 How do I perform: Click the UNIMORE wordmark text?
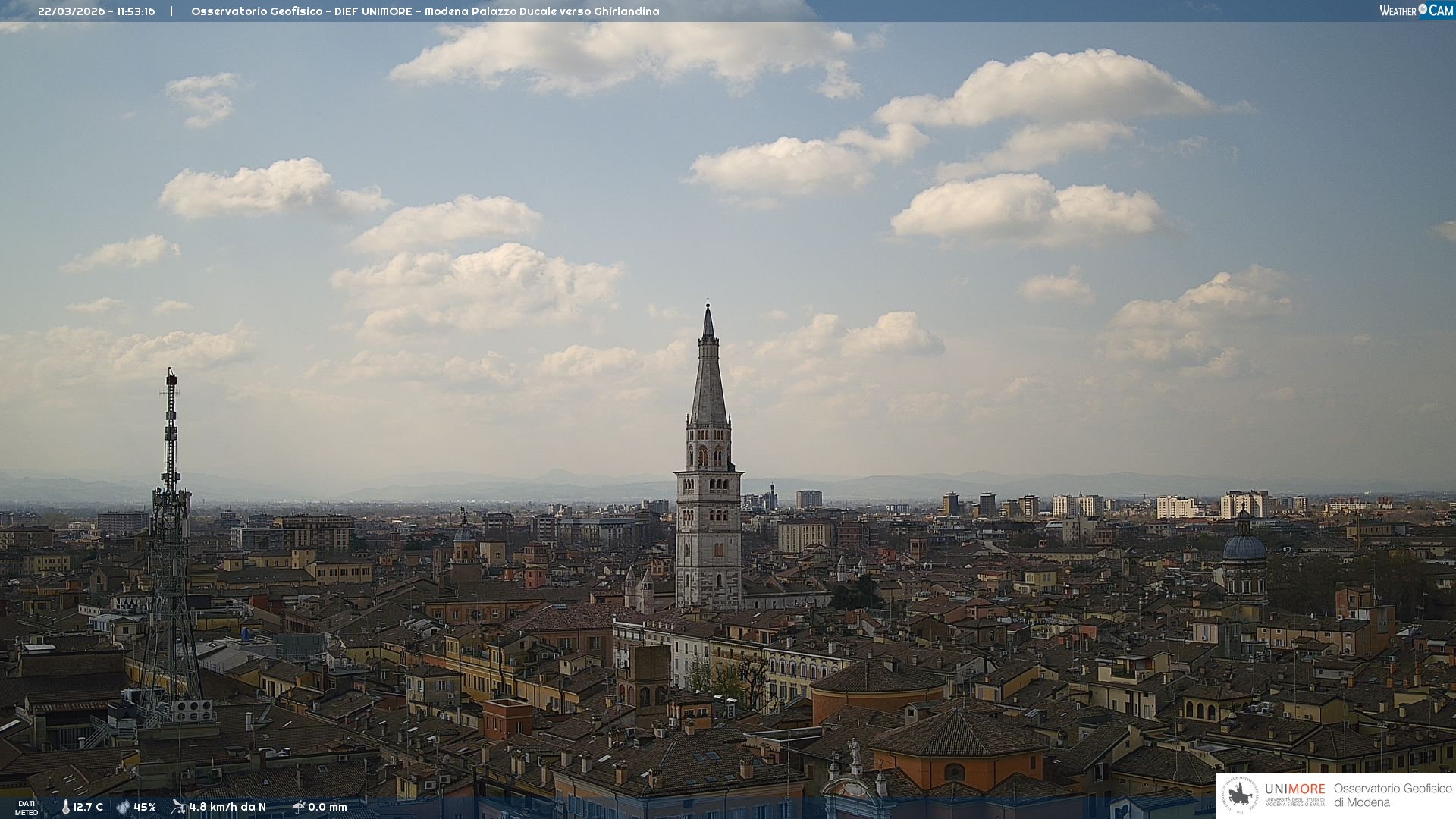1294,789
